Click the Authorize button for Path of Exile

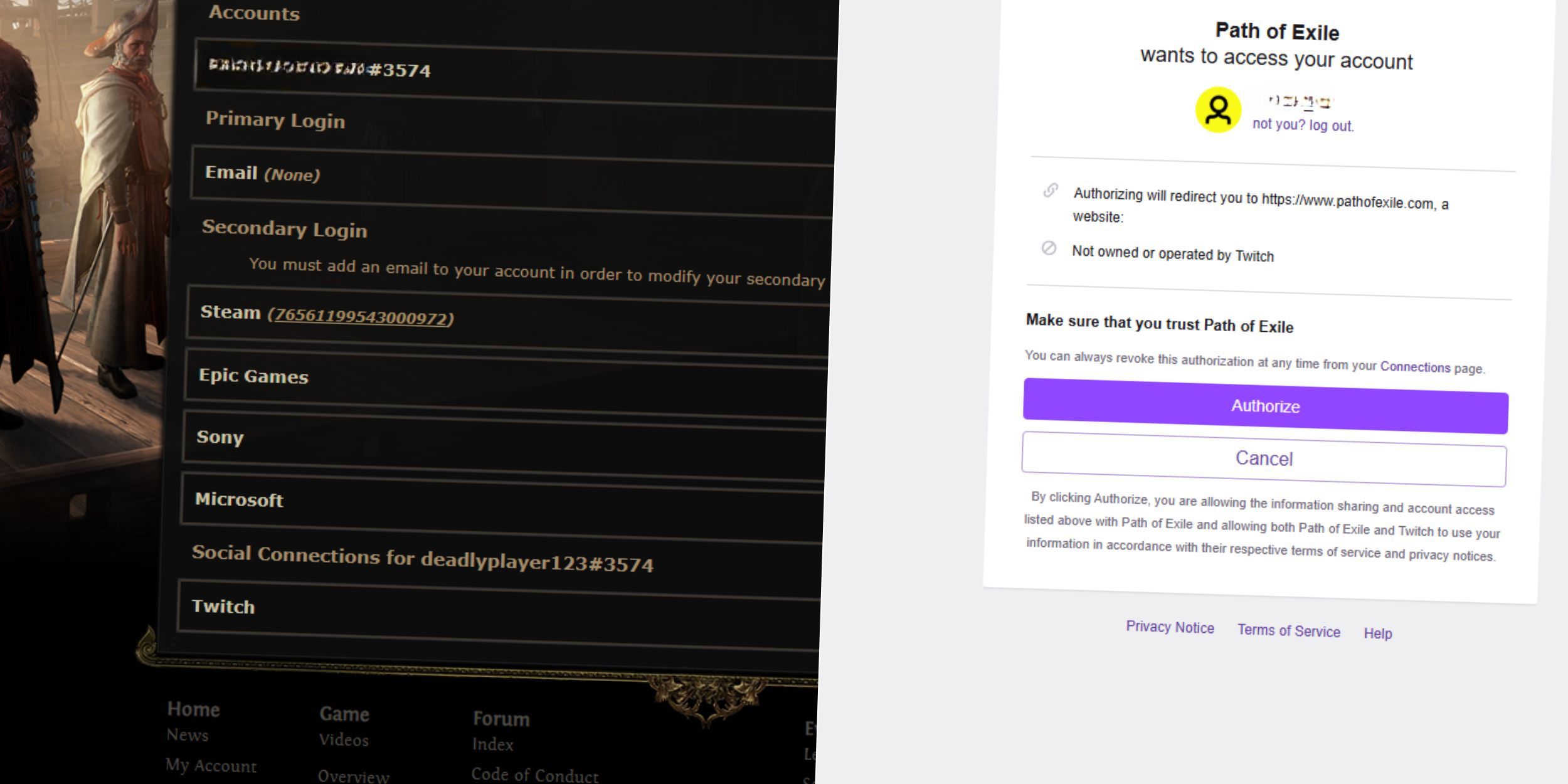pos(1264,405)
